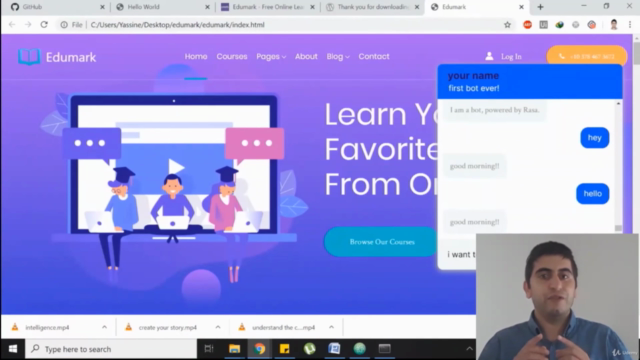Switch to the Hello World tab

(x=159, y=7)
